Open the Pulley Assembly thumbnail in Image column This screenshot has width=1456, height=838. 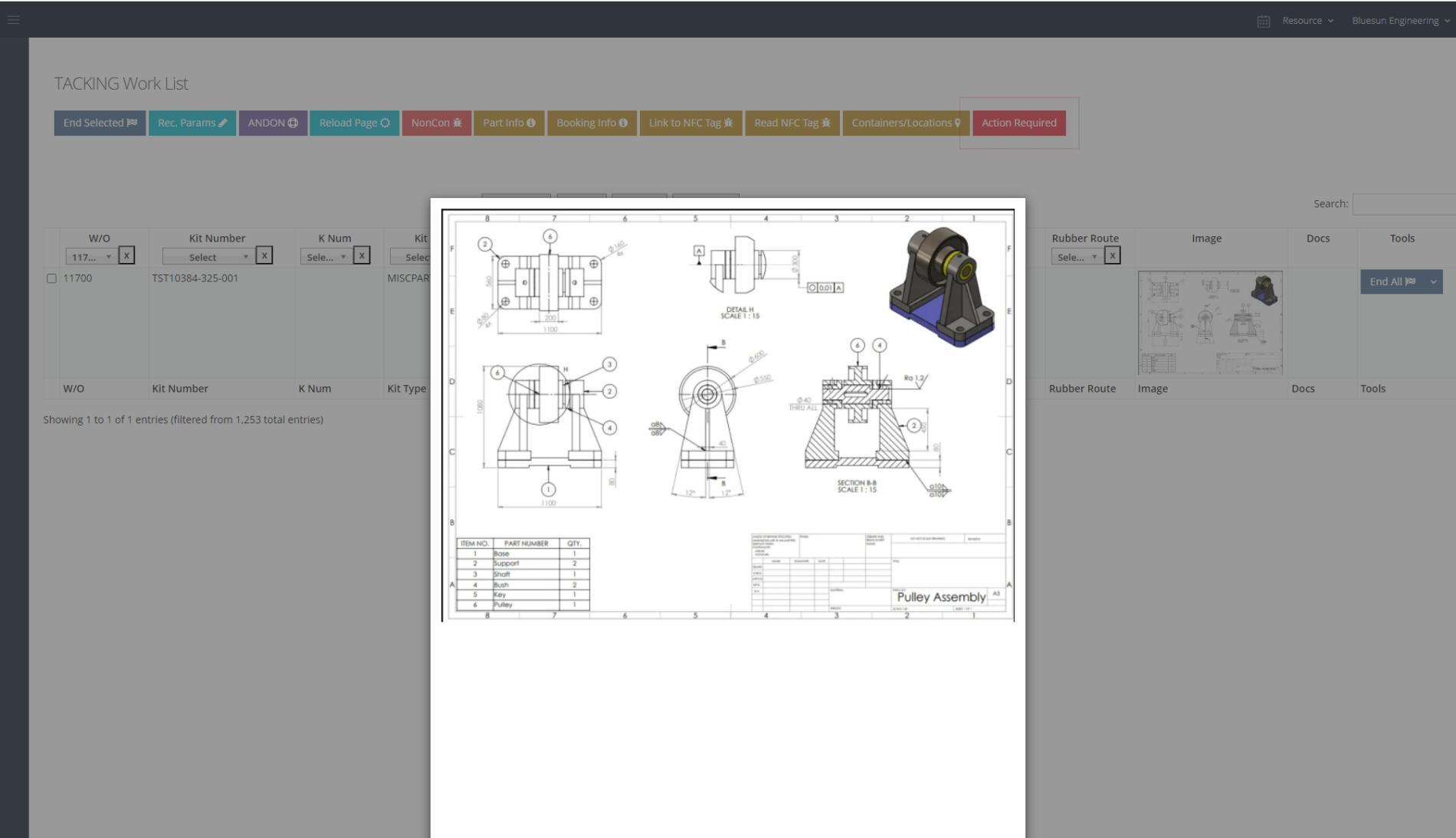click(x=1209, y=322)
